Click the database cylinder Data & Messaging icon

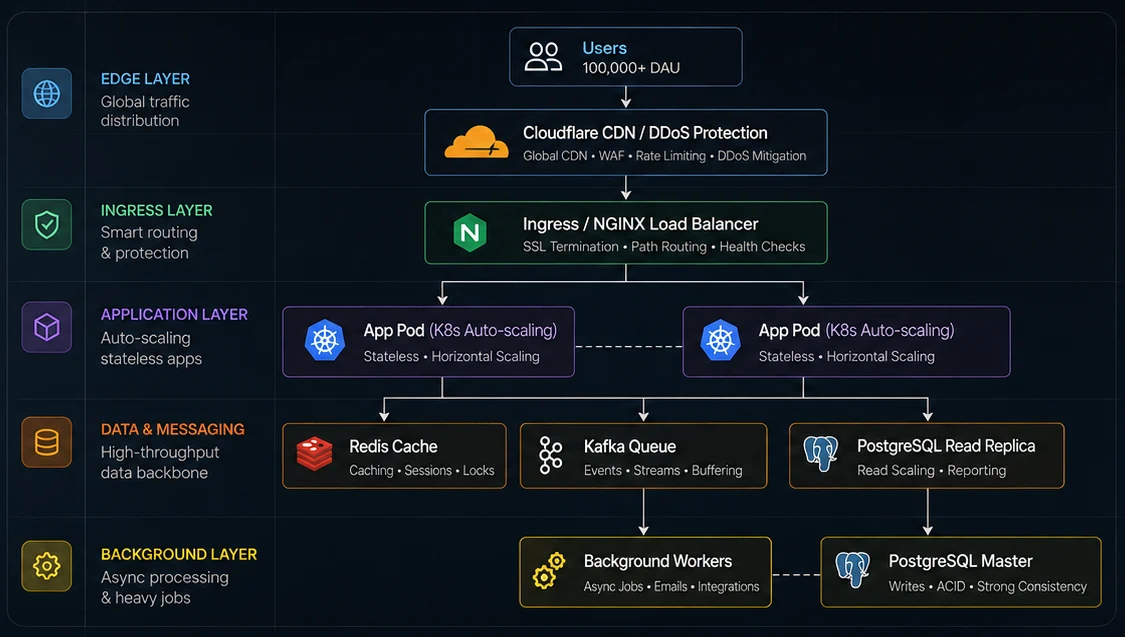(x=47, y=442)
